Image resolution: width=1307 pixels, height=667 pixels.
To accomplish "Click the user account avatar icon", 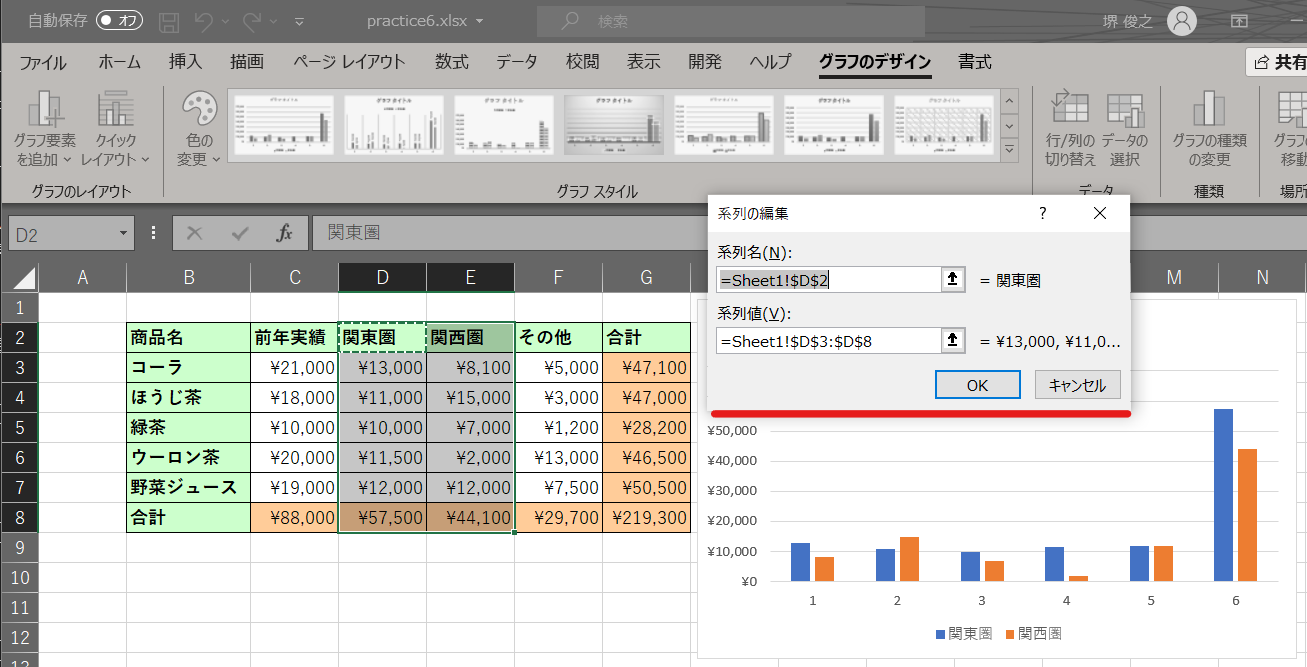I will click(x=1182, y=20).
